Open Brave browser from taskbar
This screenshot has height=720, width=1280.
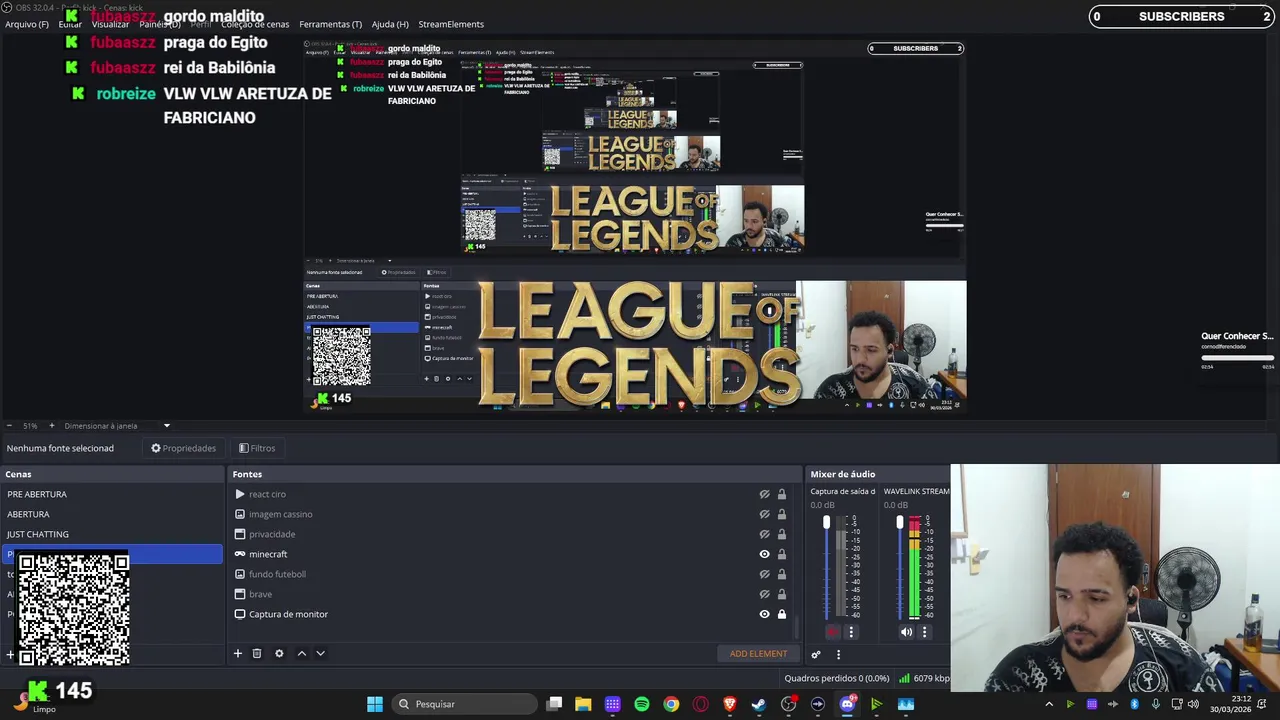click(729, 704)
